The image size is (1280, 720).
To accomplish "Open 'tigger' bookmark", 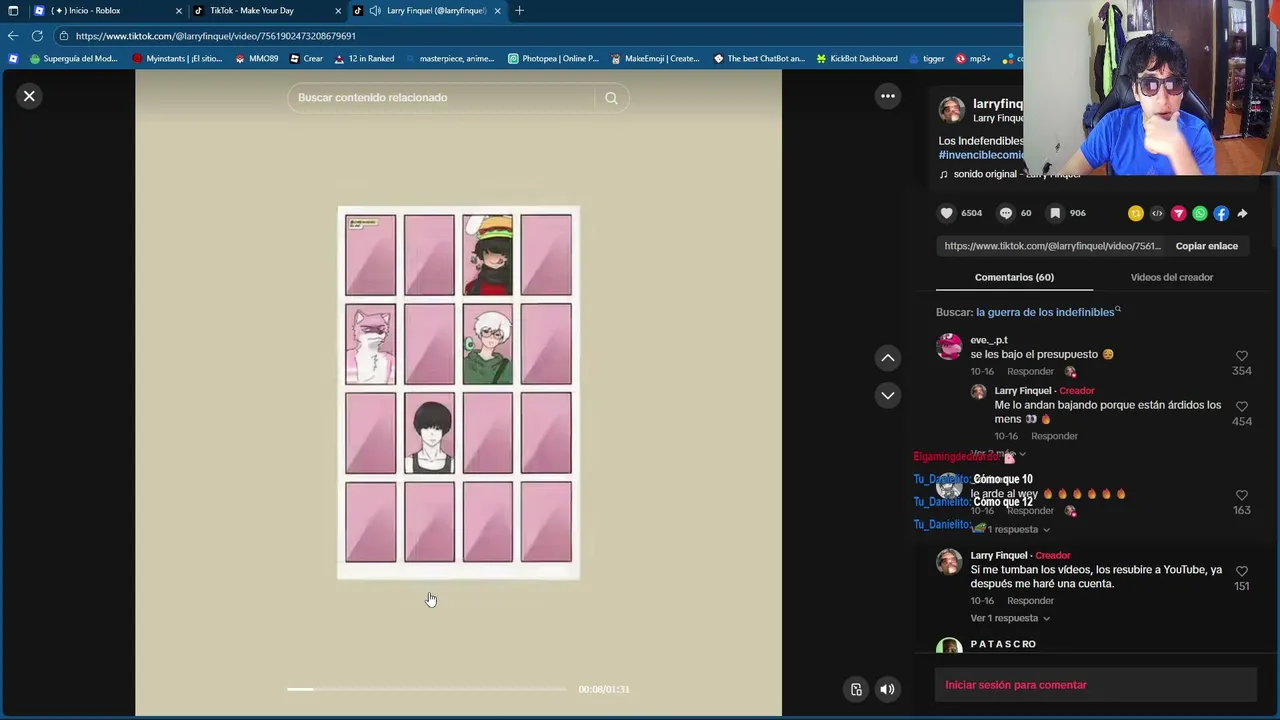I will [x=927, y=59].
